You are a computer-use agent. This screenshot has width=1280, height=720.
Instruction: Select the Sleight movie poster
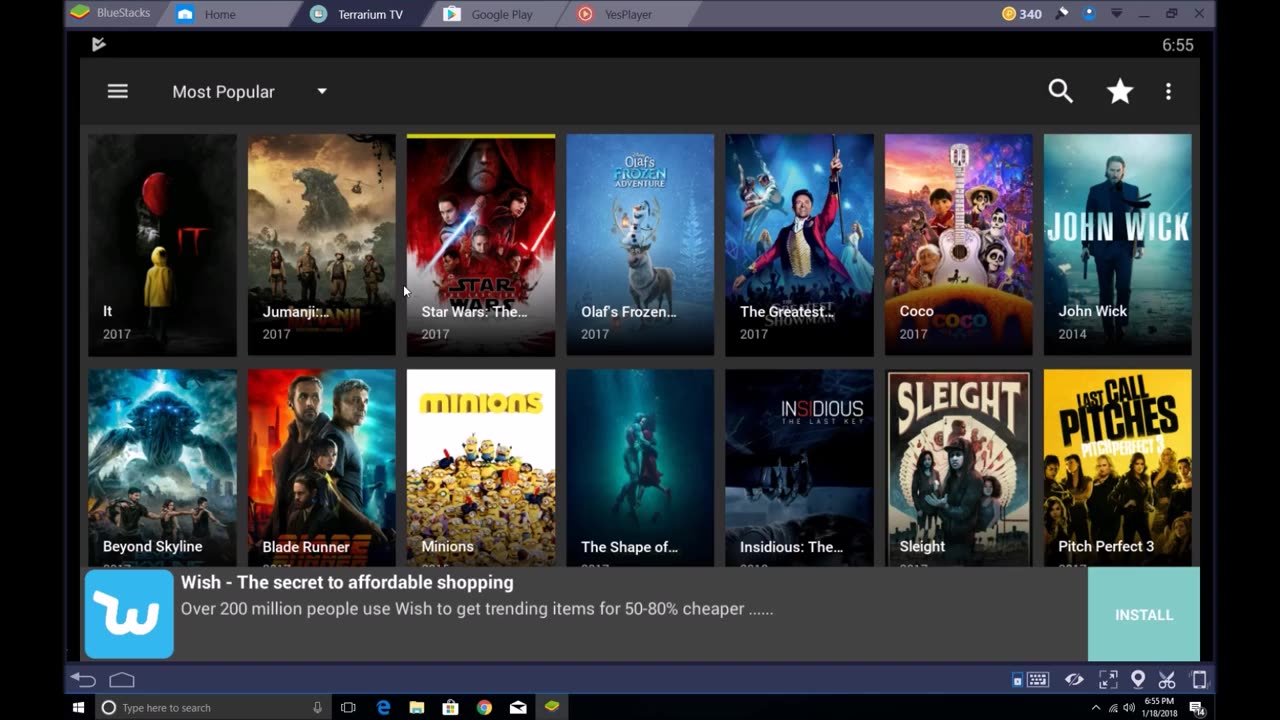point(958,468)
